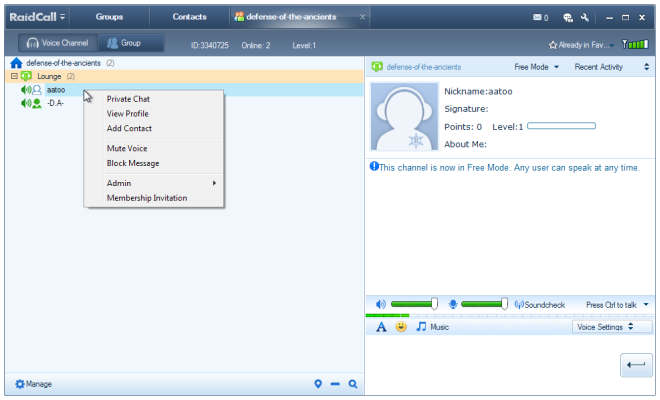Click speaker icon beside user -D.A-
Viewport: 660px width, 400px height.
(x=26, y=103)
